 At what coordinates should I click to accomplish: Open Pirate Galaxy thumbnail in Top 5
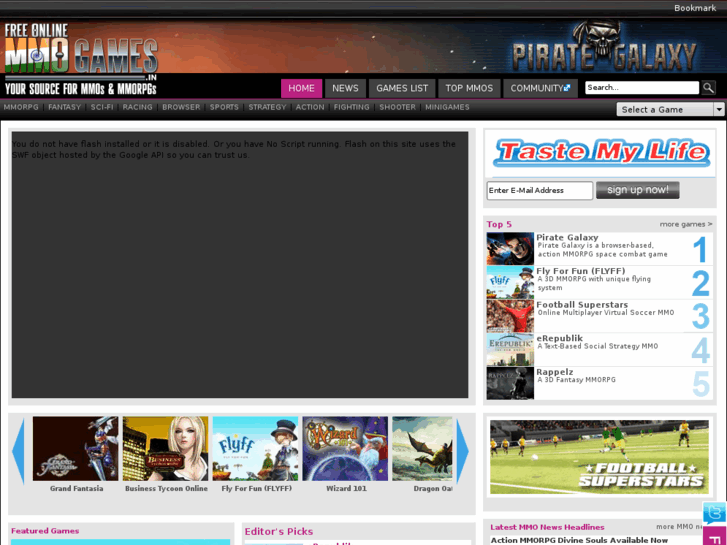coord(510,249)
